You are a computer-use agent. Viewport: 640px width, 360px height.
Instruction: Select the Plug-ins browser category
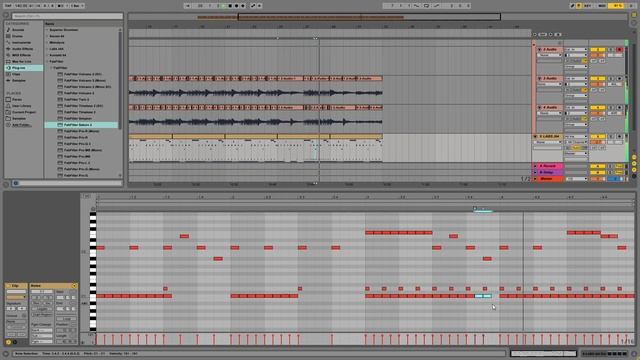point(24,68)
